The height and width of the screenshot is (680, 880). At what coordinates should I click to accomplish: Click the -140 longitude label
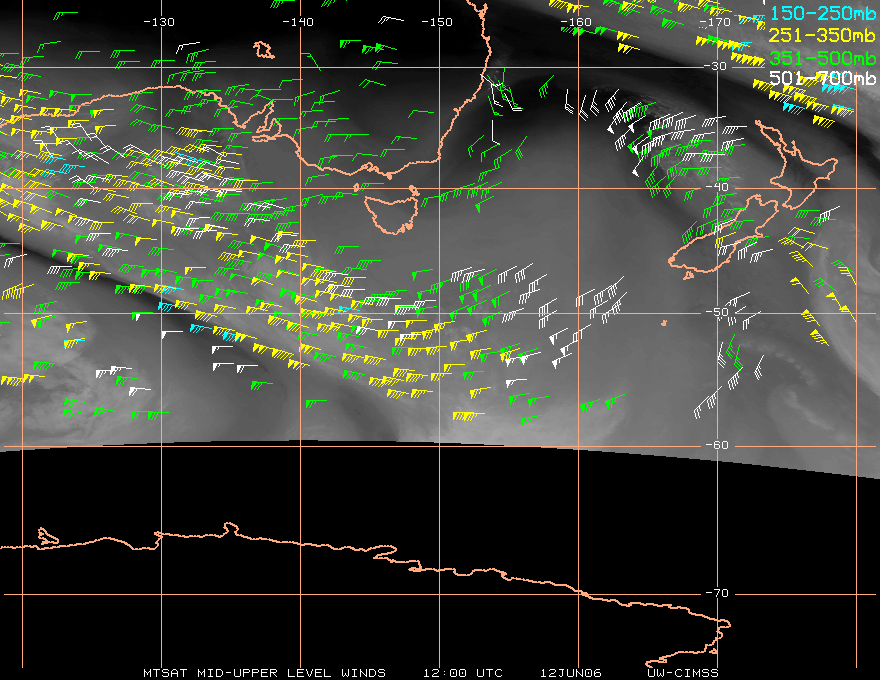tap(298, 22)
